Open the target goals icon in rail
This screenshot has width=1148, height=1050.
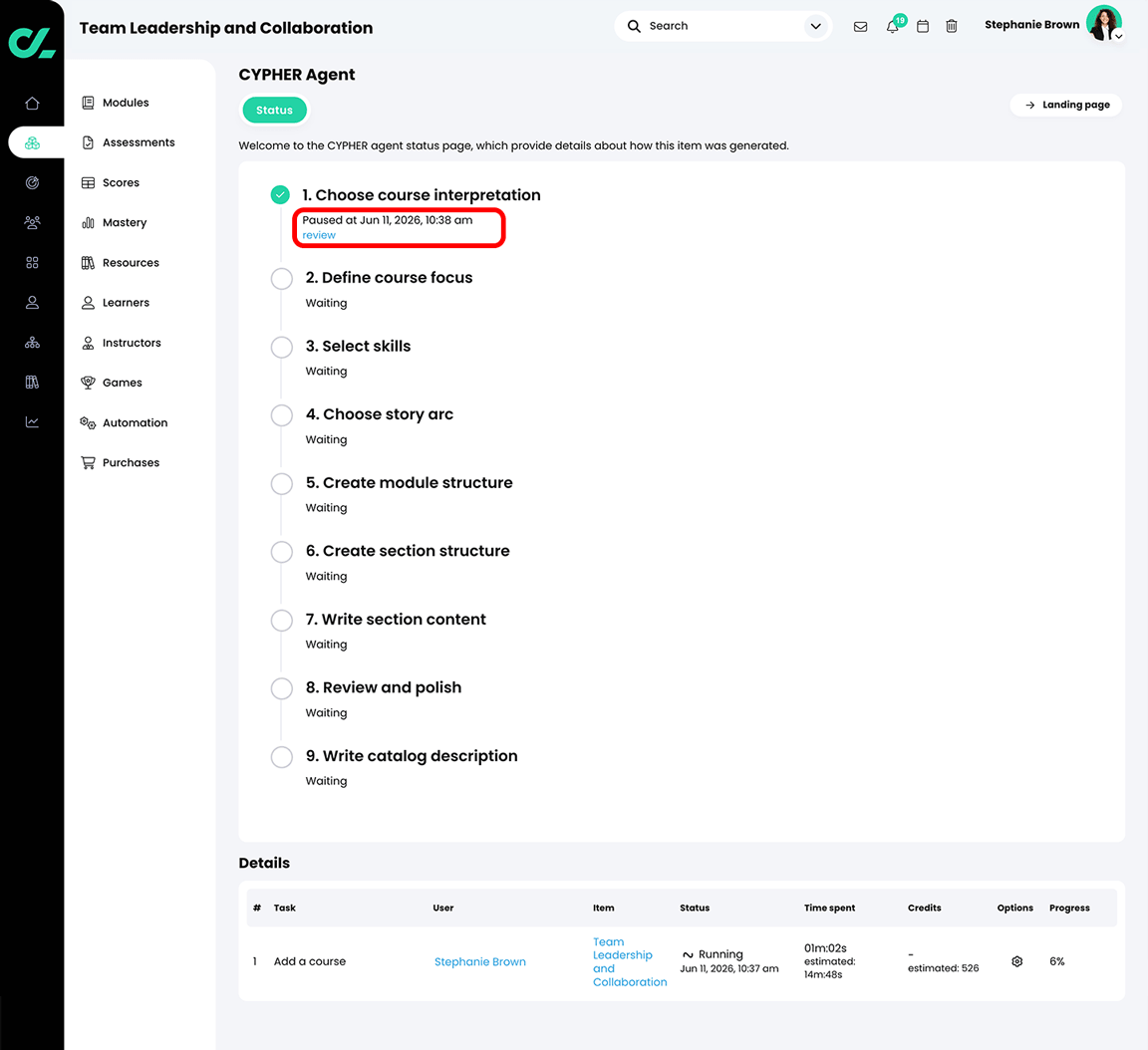tap(32, 183)
